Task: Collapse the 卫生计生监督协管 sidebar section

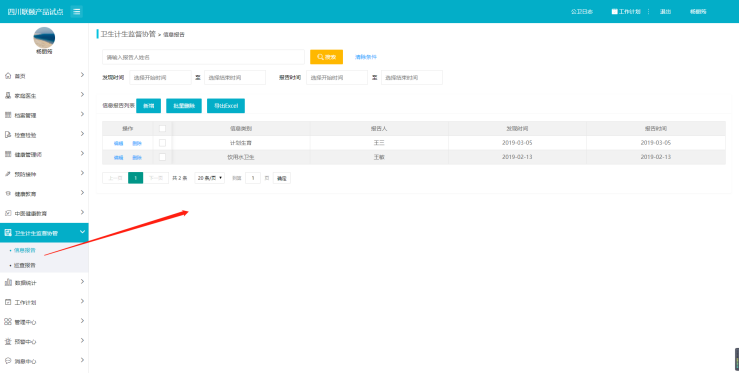Action: [x=83, y=232]
